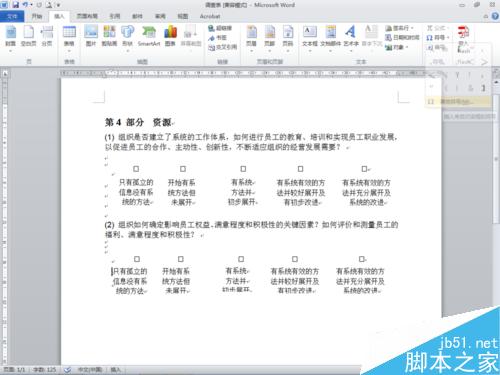
Task: Tick checkbox above 有系统方法并 in question (1)
Action: pos(243,169)
